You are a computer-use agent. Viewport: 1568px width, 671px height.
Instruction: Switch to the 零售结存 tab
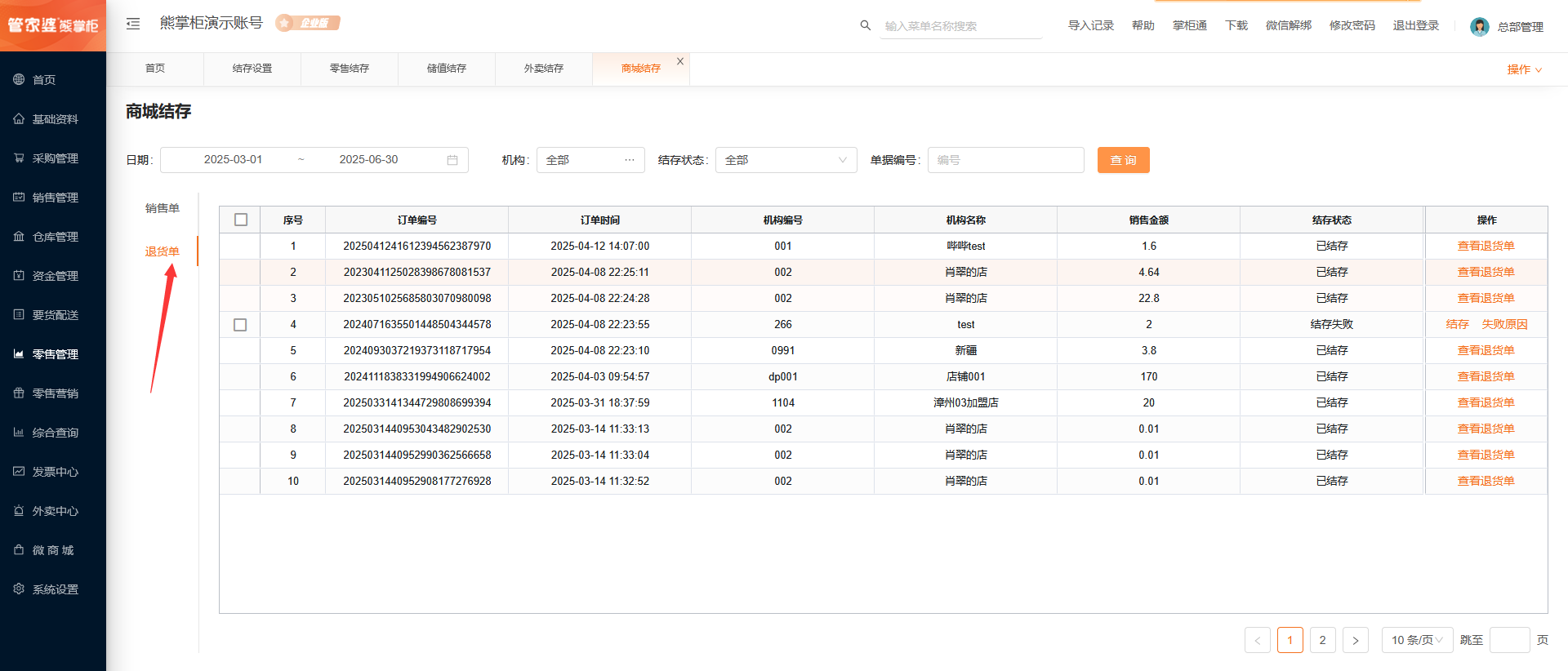coord(349,69)
